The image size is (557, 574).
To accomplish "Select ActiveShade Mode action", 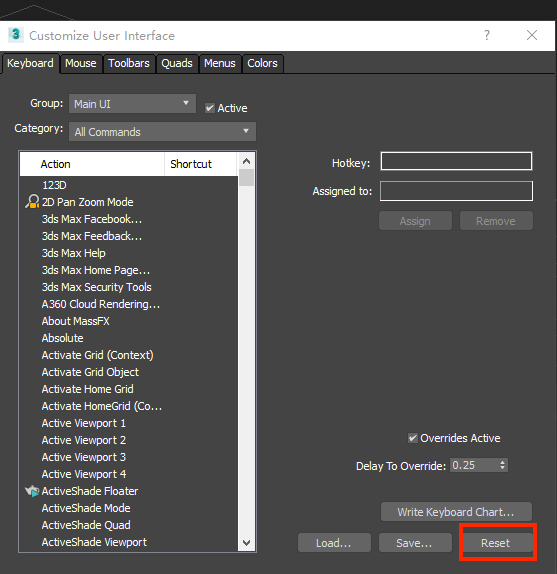I will pyautogui.click(x=86, y=508).
